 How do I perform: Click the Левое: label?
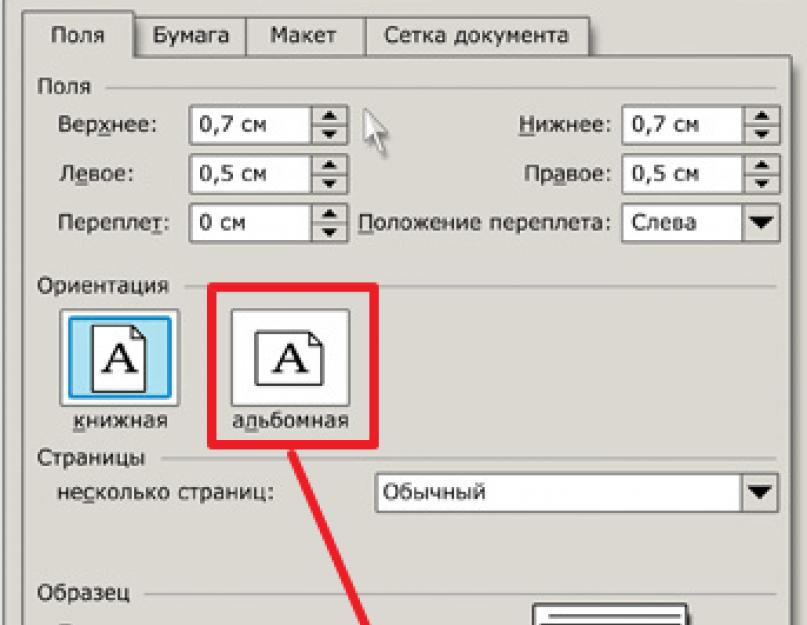pyautogui.click(x=96, y=173)
